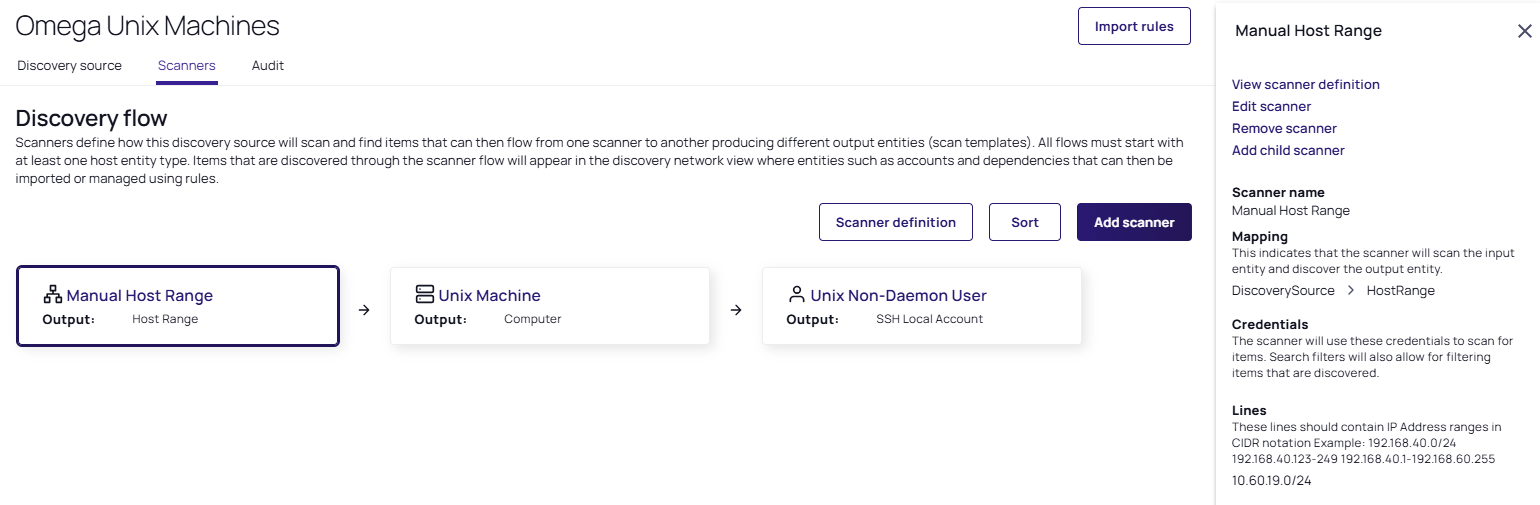Select the Unix Non-Daemon User scanner card
The width and height of the screenshot is (1540, 505).
tap(921, 306)
